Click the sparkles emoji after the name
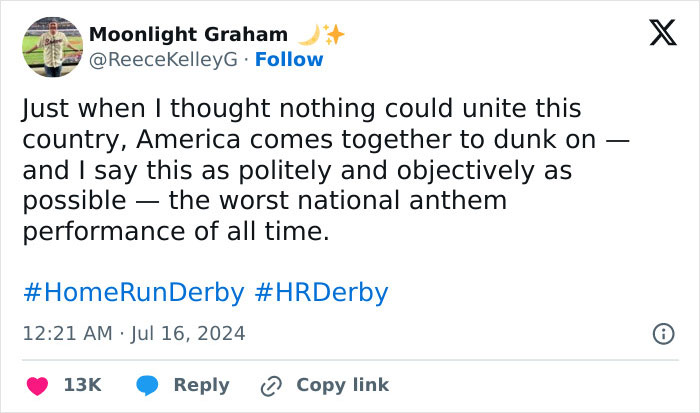The height and width of the screenshot is (413, 700). pyautogui.click(x=332, y=35)
